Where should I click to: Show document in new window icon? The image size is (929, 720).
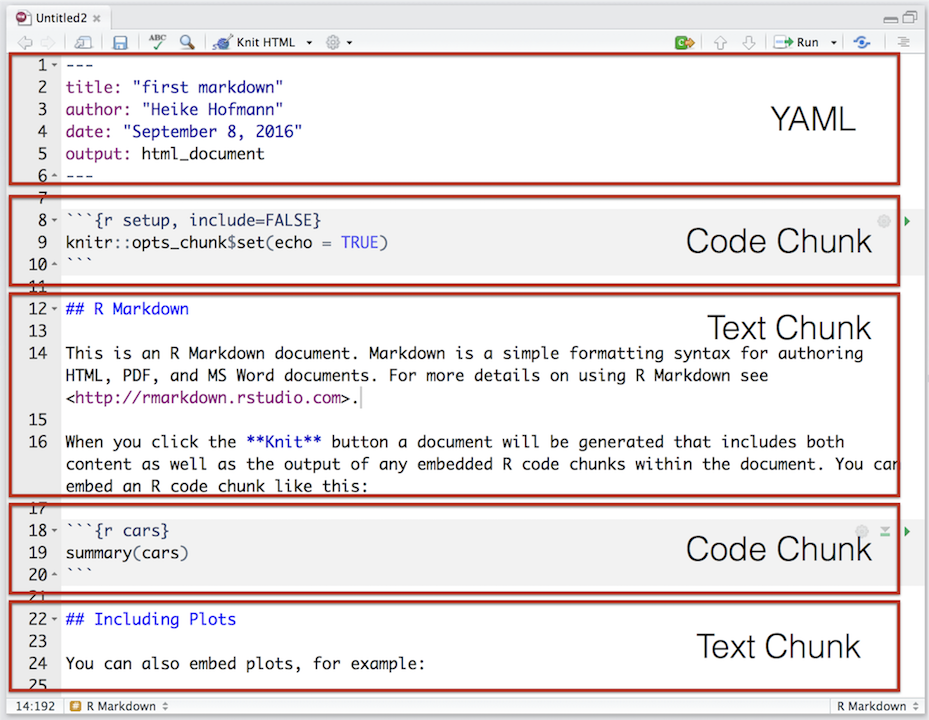[83, 43]
